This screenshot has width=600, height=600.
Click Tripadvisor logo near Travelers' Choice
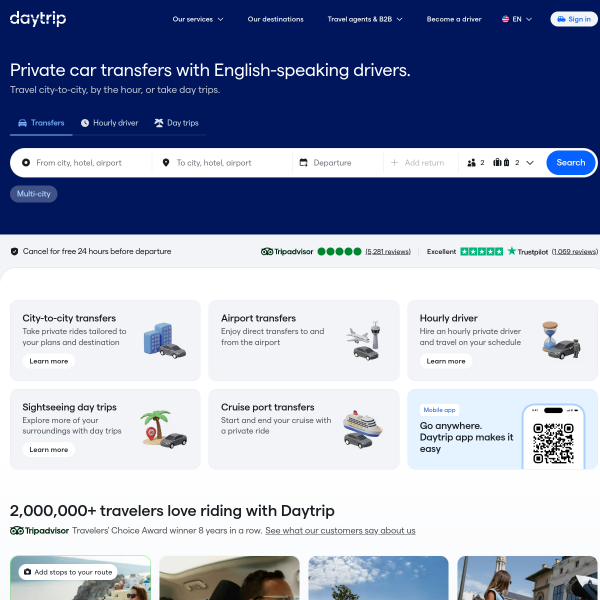click(39, 531)
